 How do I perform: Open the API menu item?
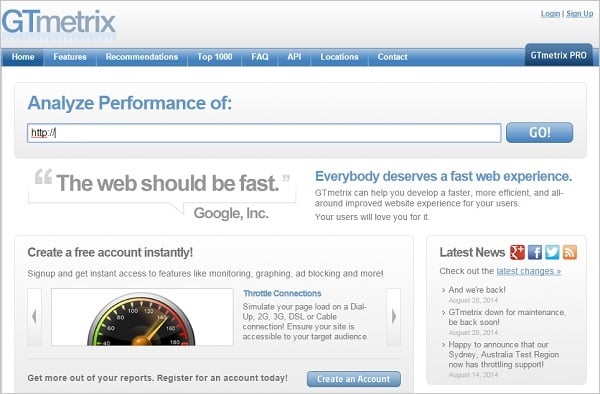[294, 57]
